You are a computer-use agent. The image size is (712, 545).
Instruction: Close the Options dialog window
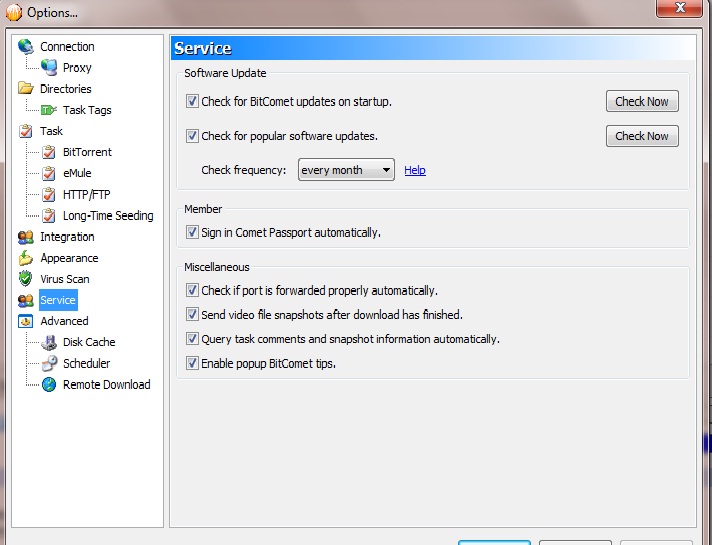click(680, 8)
